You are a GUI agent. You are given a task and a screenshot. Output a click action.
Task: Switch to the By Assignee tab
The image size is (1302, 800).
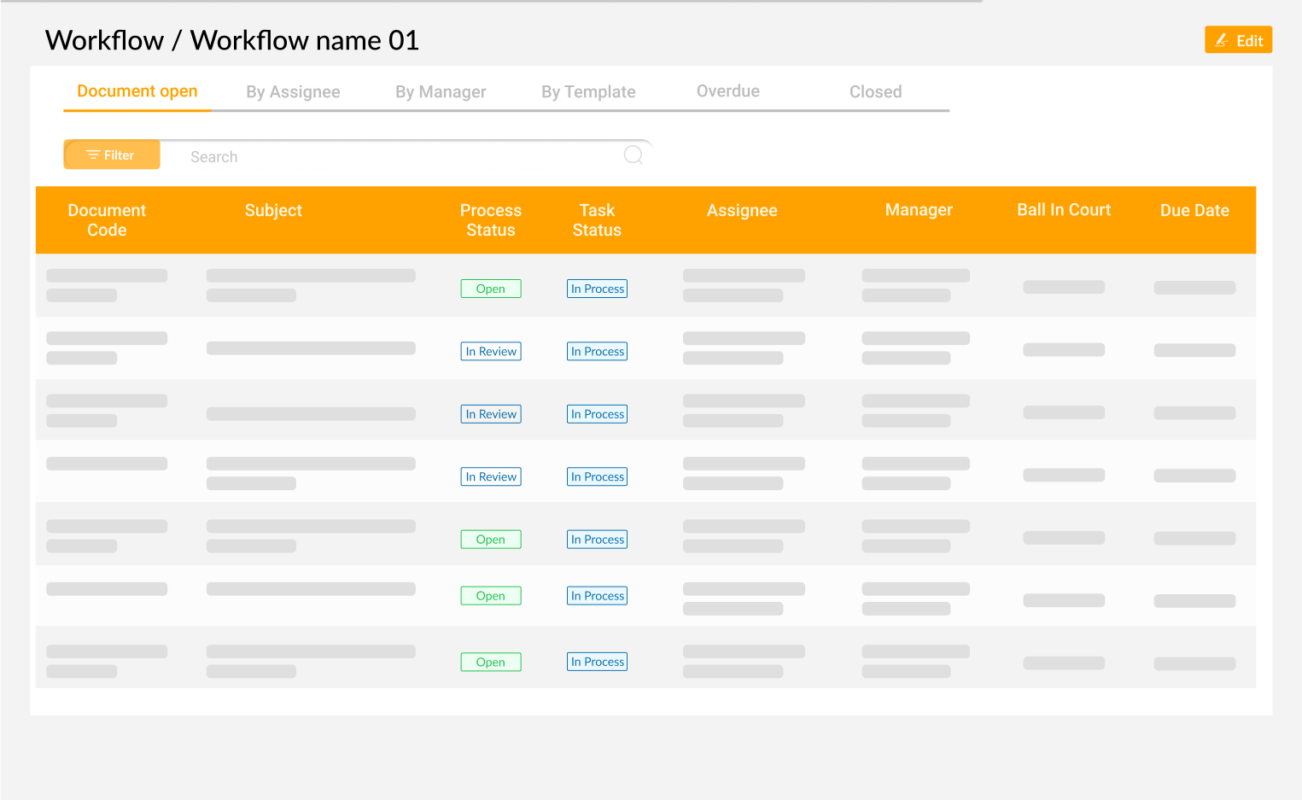[293, 91]
